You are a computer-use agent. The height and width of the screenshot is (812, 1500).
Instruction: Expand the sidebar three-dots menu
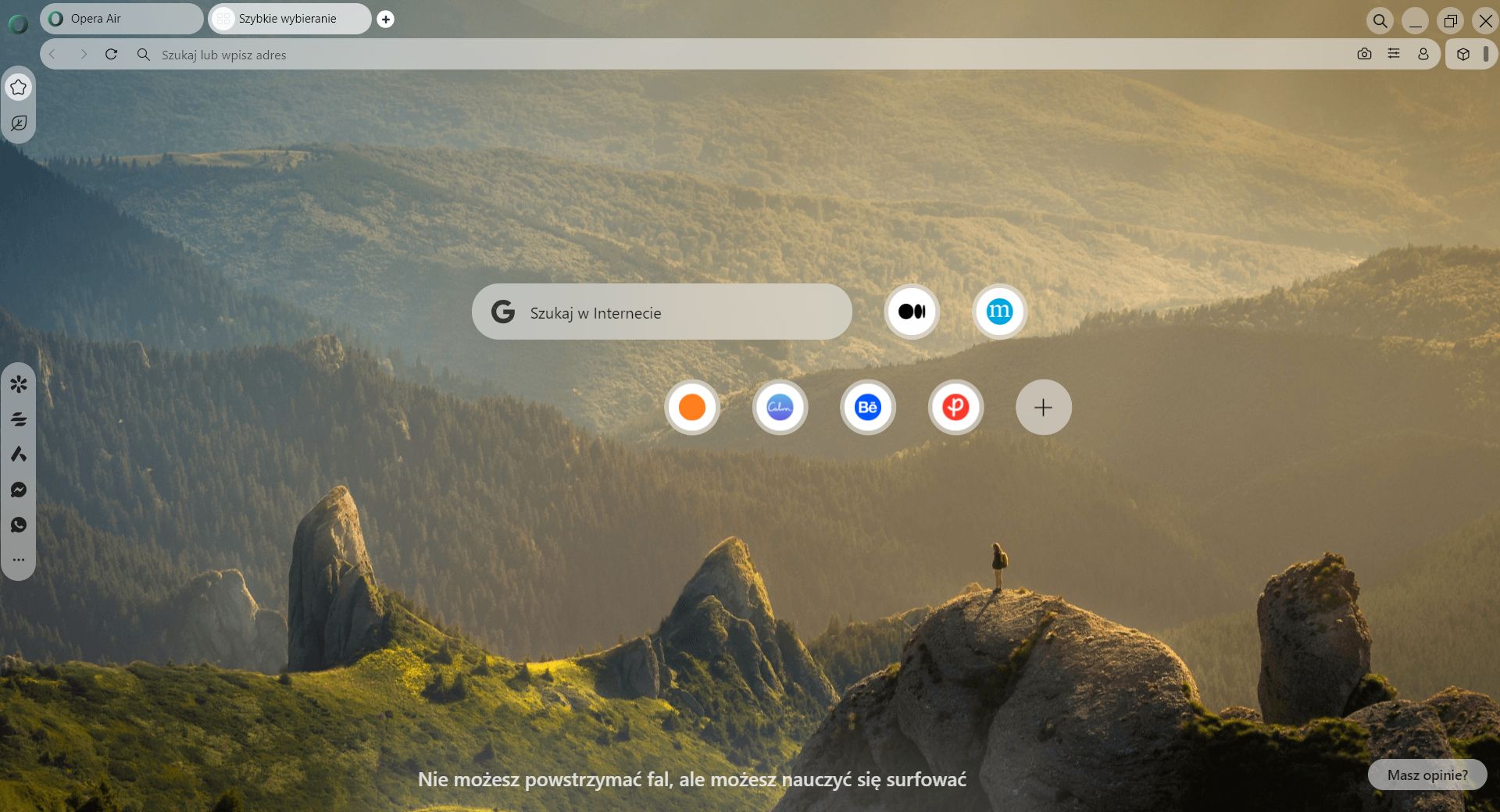click(x=19, y=559)
